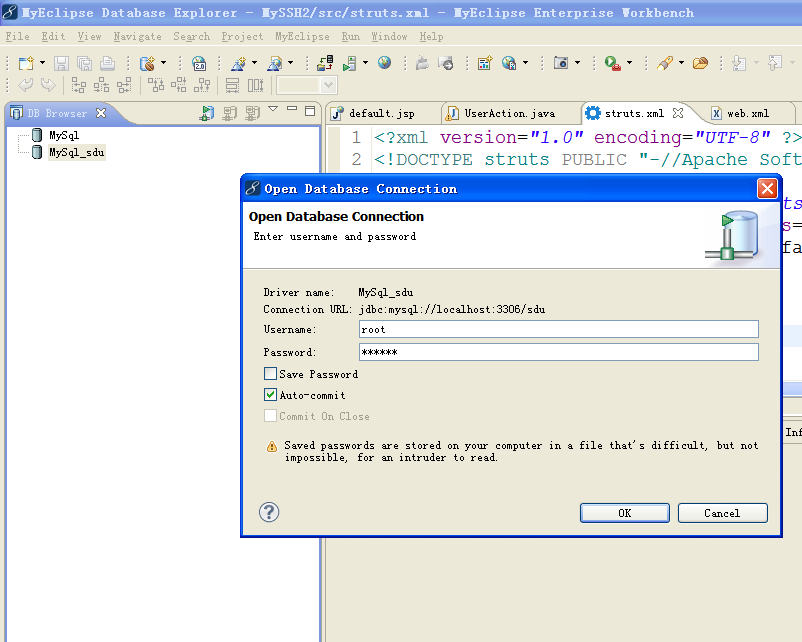Click the previous annotation arrow icon
The width and height of the screenshot is (802, 642).
pyautogui.click(x=775, y=62)
